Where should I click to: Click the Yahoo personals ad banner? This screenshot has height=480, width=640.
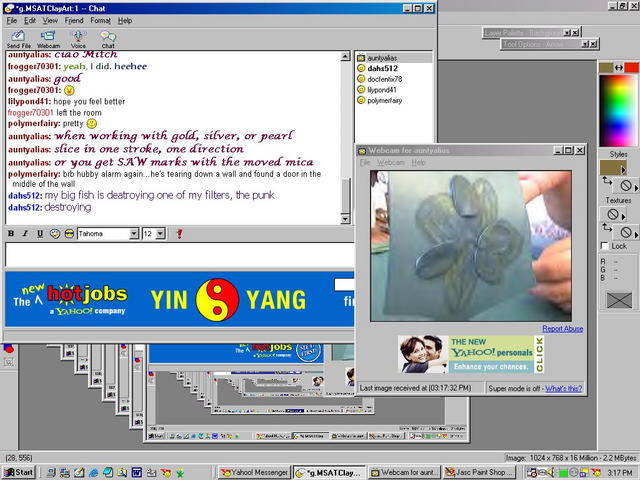[x=471, y=354]
